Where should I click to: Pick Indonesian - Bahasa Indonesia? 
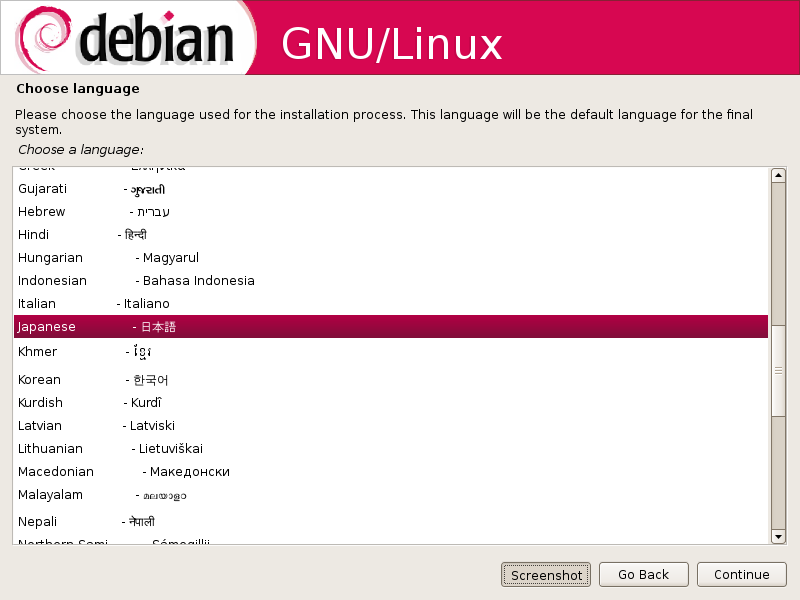(x=391, y=281)
